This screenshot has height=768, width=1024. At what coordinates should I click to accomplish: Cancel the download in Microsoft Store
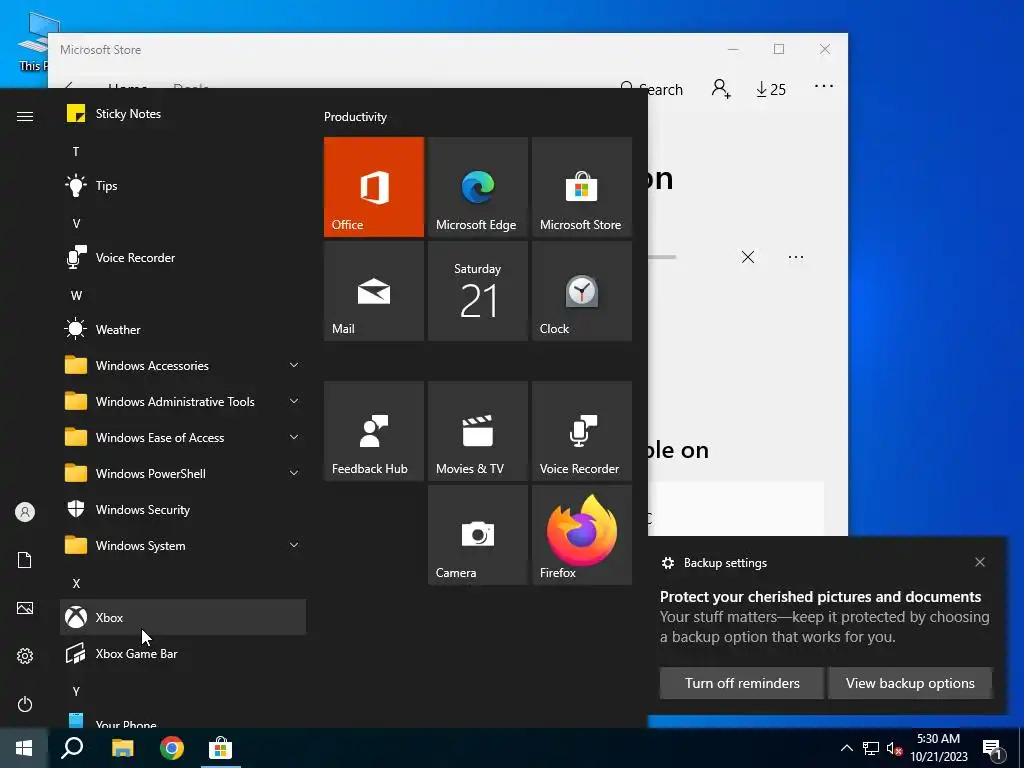[748, 257]
